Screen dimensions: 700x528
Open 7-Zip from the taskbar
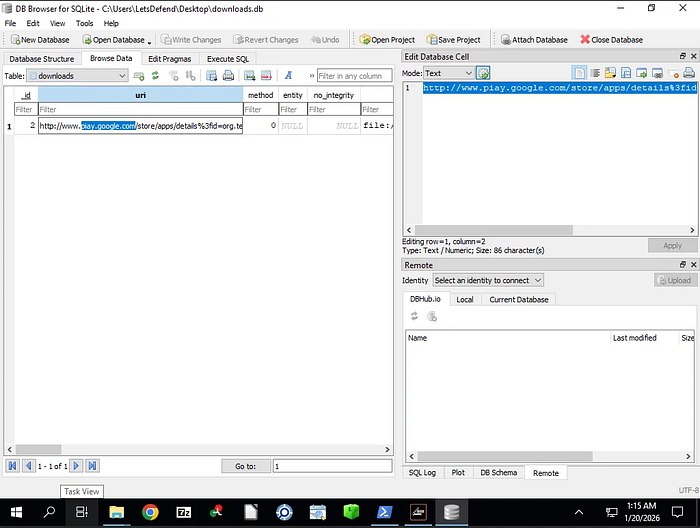pos(183,512)
